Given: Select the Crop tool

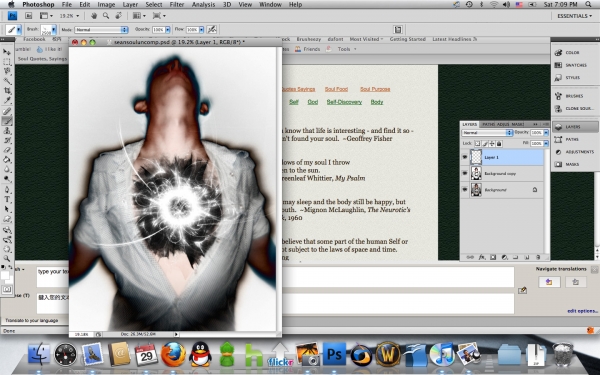Looking at the screenshot, I should pyautogui.click(x=7, y=91).
